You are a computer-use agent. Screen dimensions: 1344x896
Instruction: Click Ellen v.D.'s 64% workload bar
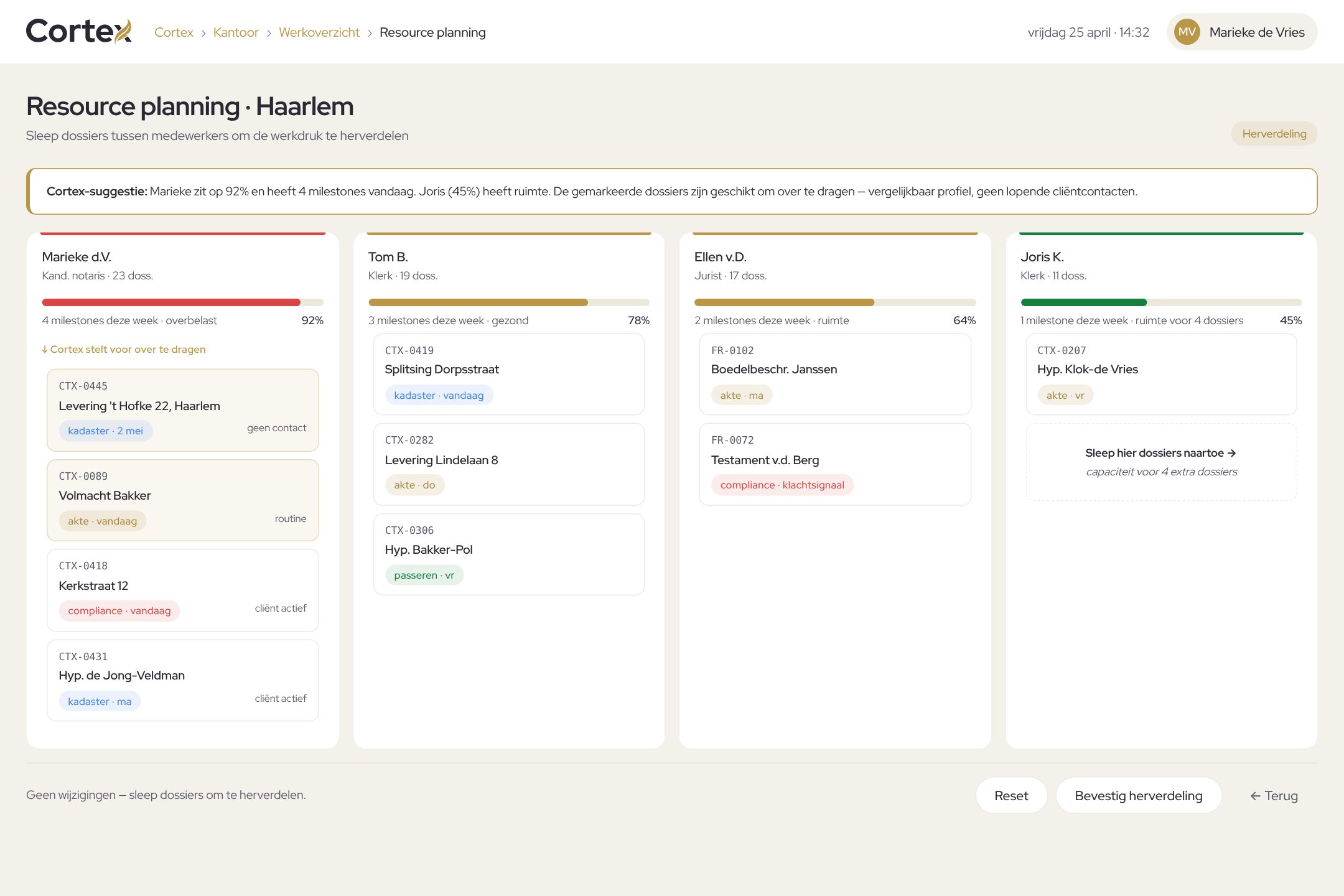click(835, 302)
